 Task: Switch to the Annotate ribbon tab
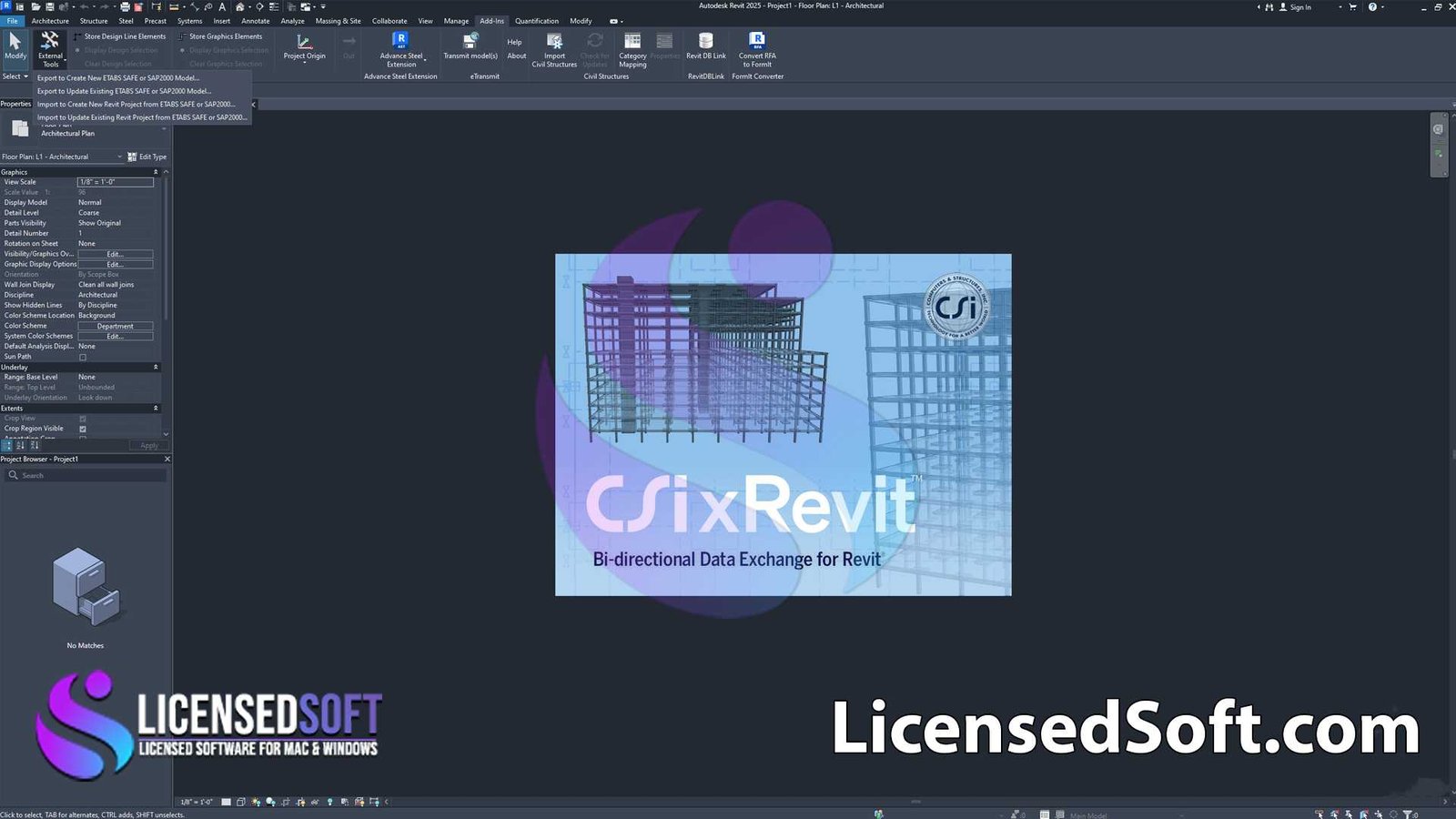point(256,21)
